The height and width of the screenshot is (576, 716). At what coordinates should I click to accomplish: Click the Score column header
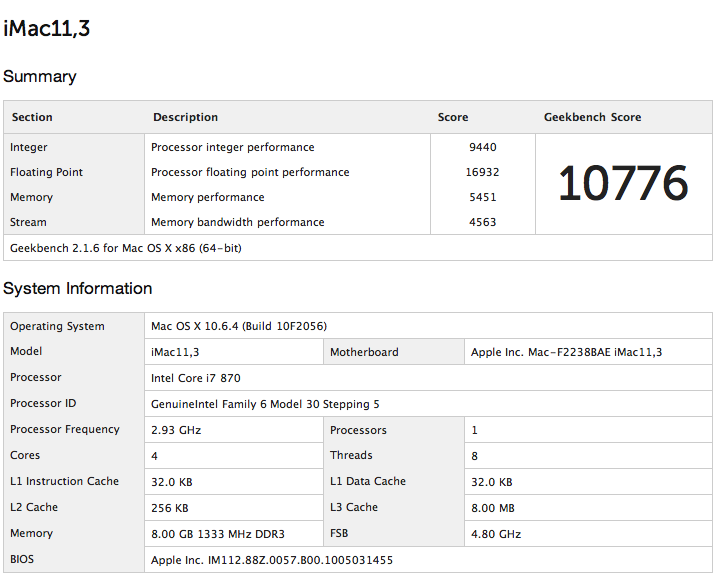click(453, 117)
